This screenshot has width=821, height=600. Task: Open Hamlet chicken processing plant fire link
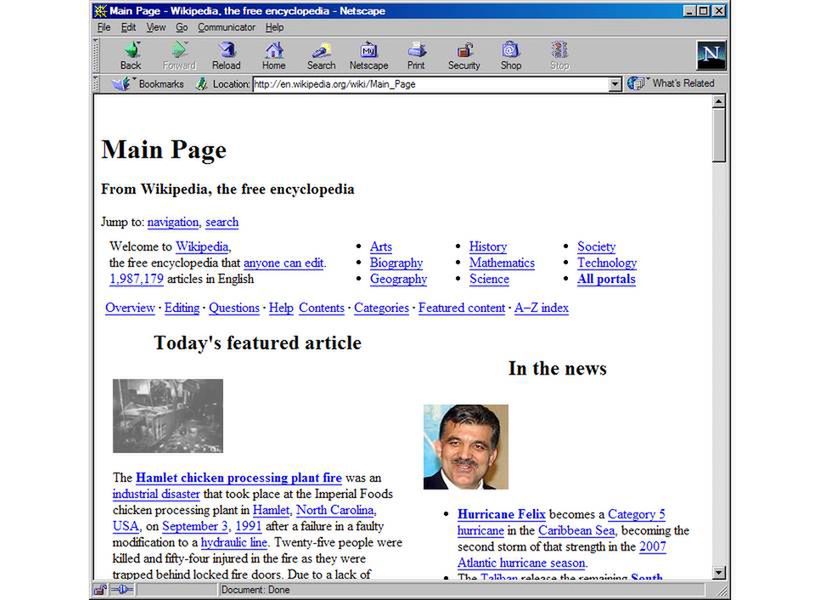click(x=239, y=478)
